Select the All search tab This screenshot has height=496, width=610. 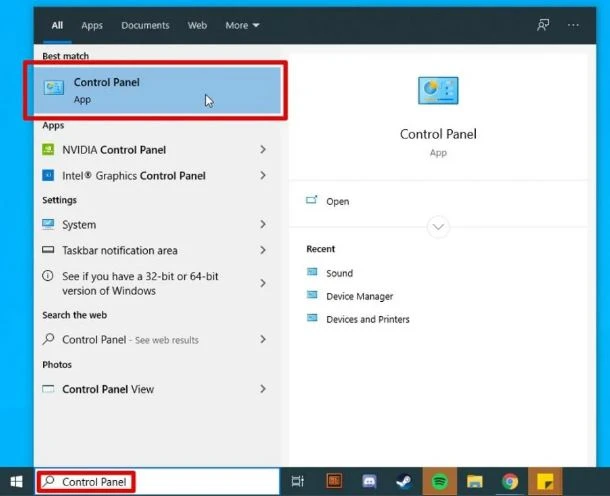(x=57, y=25)
